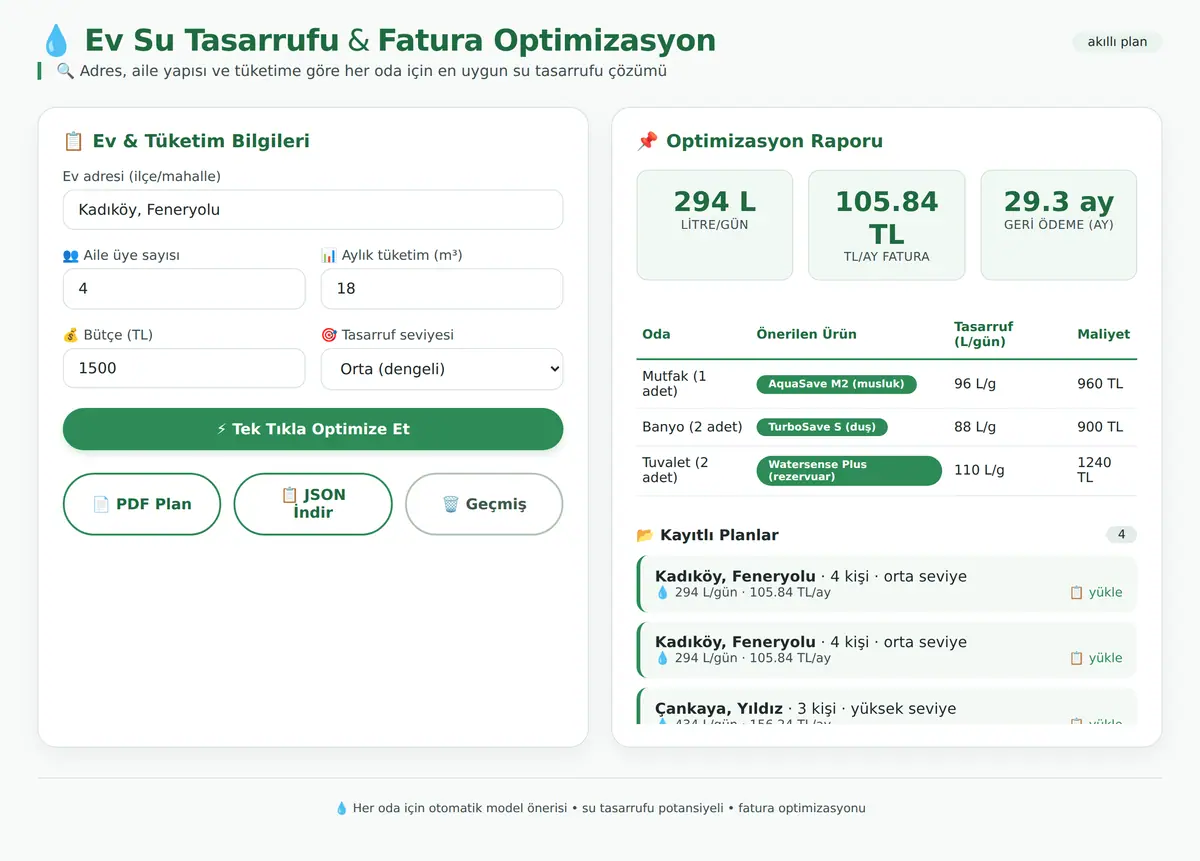Select the Çankaya, Yıldız saved plan

887,707
